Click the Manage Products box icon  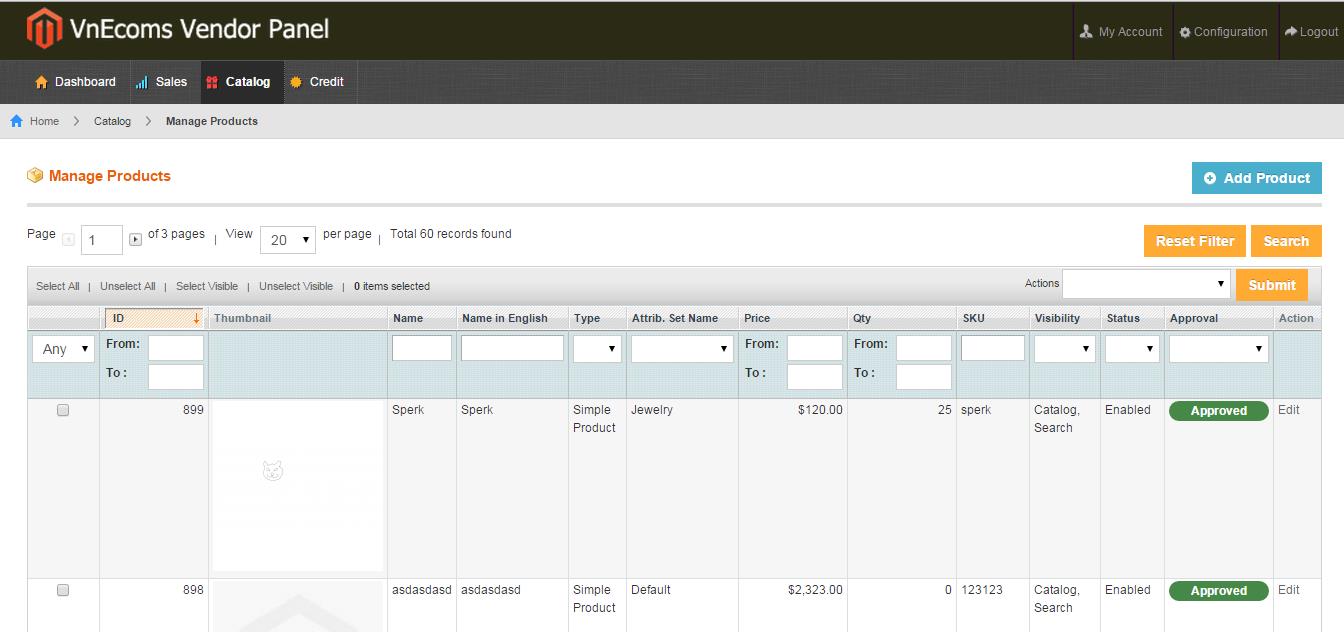click(x=35, y=176)
